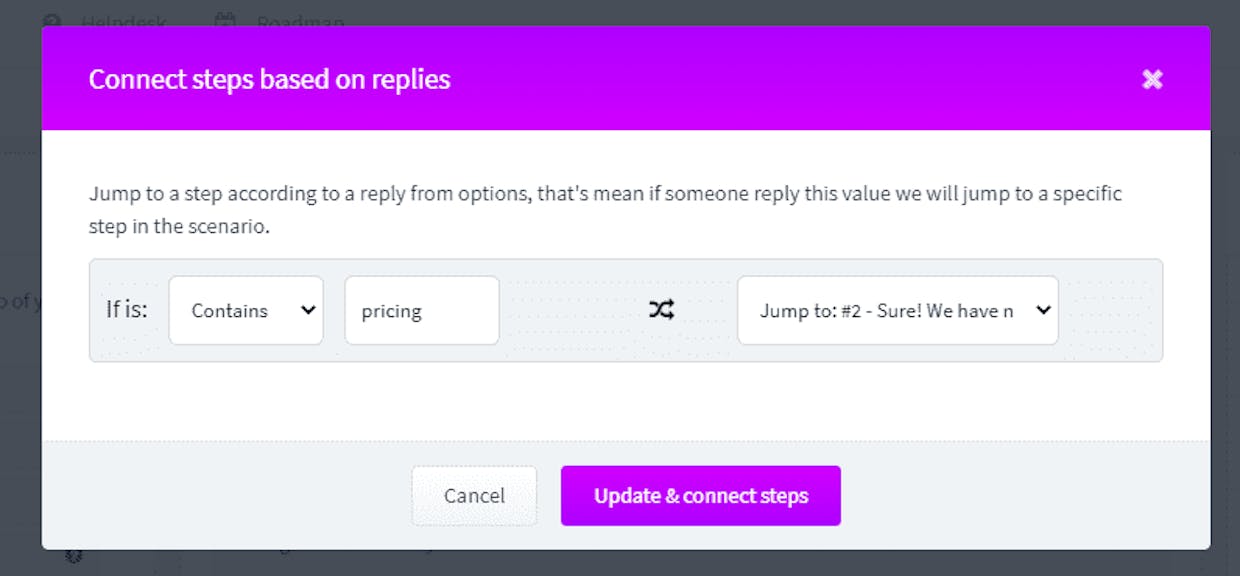Click the chevron arrow on the Contains selector

[307, 310]
